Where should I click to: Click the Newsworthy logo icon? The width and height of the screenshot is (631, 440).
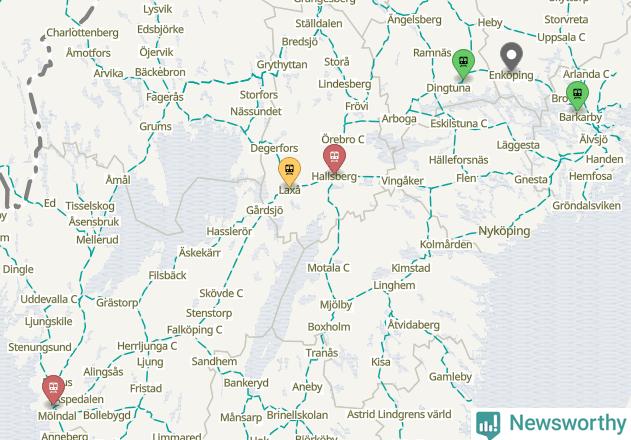tap(488, 425)
